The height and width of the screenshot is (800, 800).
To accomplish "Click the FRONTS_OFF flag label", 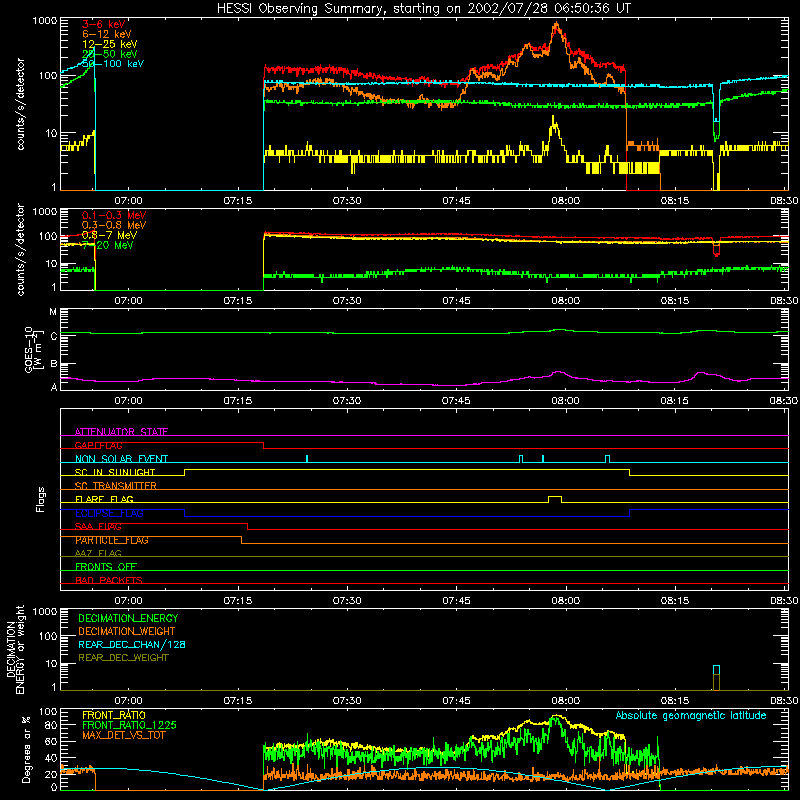I will [106, 567].
